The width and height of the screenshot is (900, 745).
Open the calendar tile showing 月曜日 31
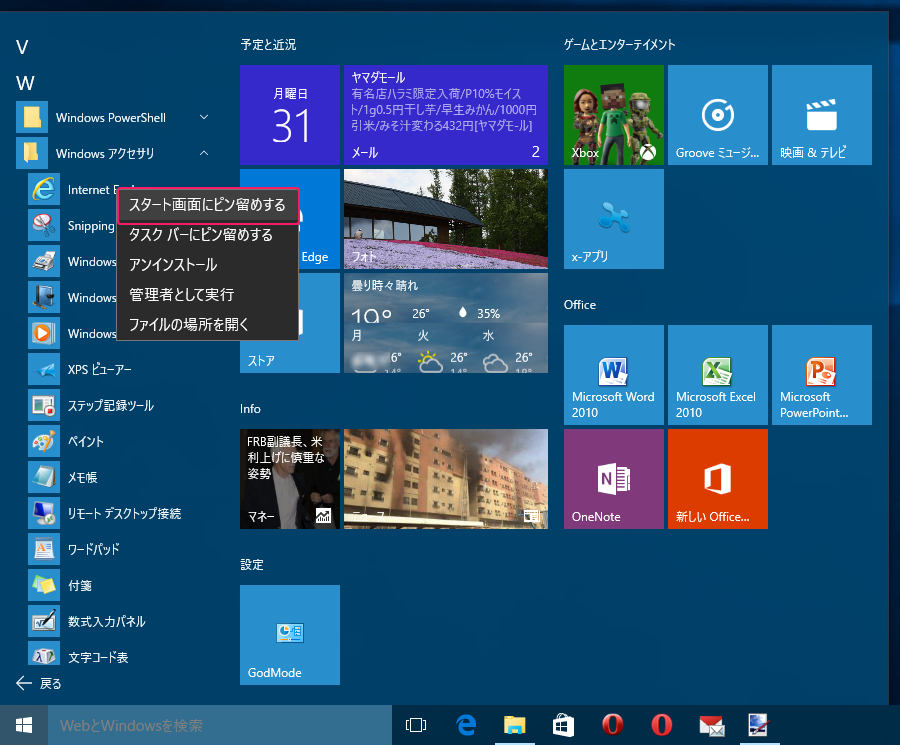pos(290,115)
